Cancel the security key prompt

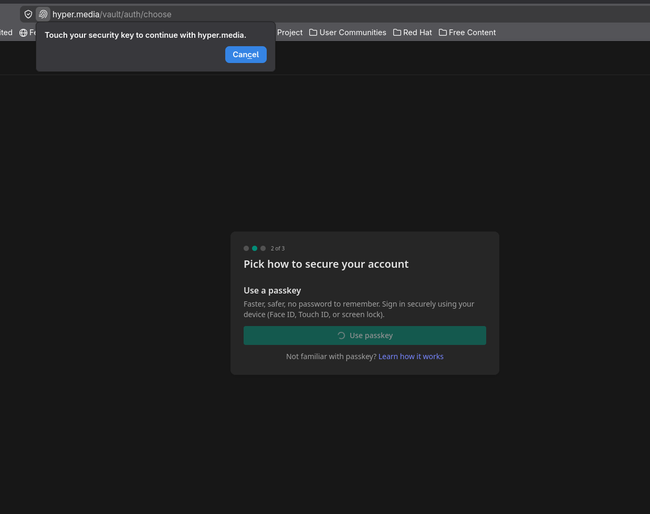tap(245, 55)
